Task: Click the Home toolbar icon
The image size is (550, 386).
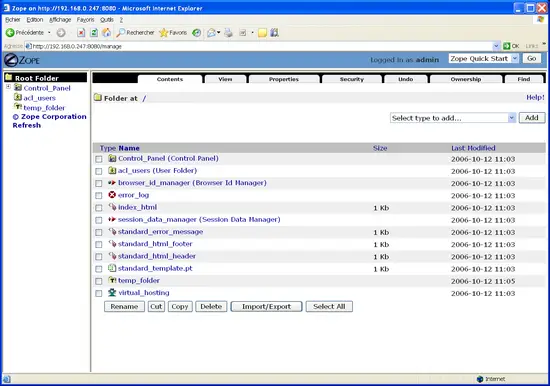Action: (x=107, y=33)
